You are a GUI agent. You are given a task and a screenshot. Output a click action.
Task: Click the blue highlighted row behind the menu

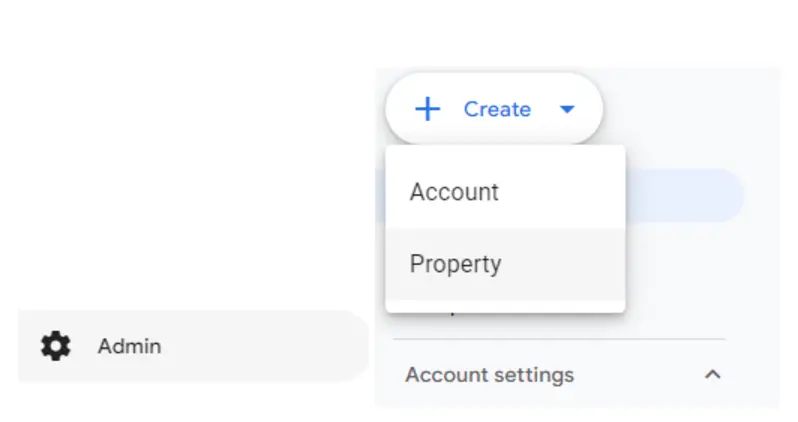pos(685,195)
